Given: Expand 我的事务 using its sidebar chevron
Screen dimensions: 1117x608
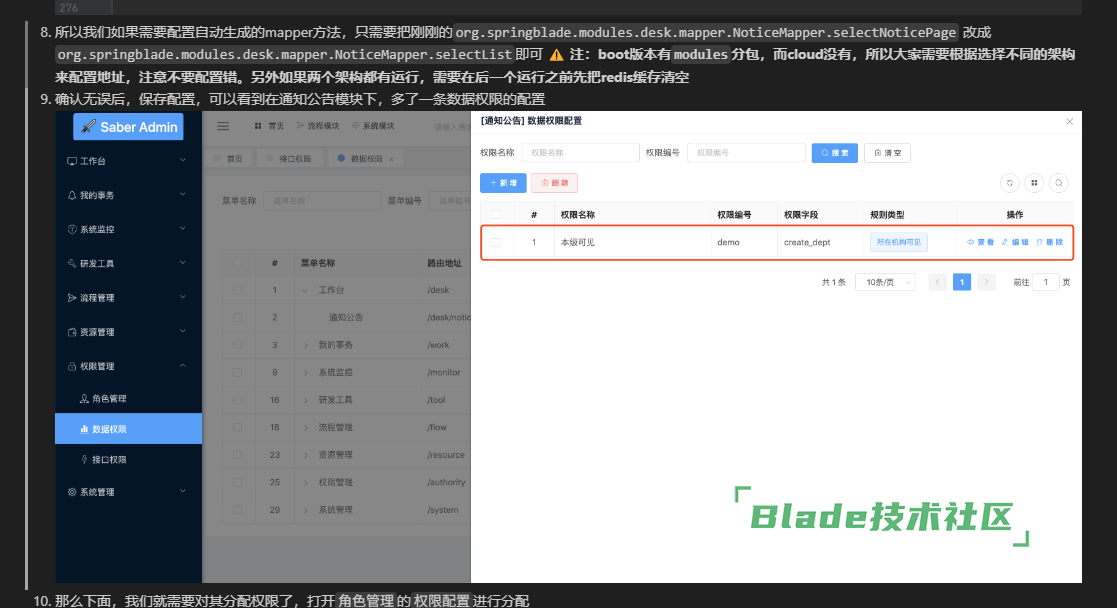Looking at the screenshot, I should click(x=183, y=195).
